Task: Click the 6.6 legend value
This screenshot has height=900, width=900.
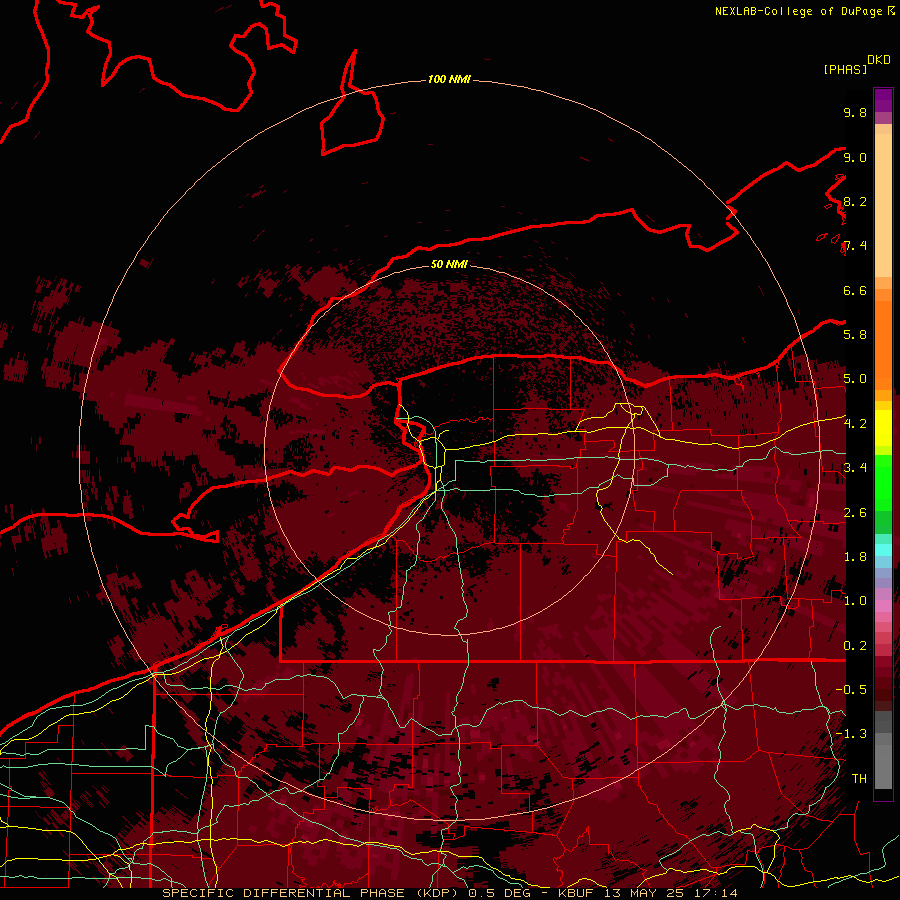Action: [855, 291]
